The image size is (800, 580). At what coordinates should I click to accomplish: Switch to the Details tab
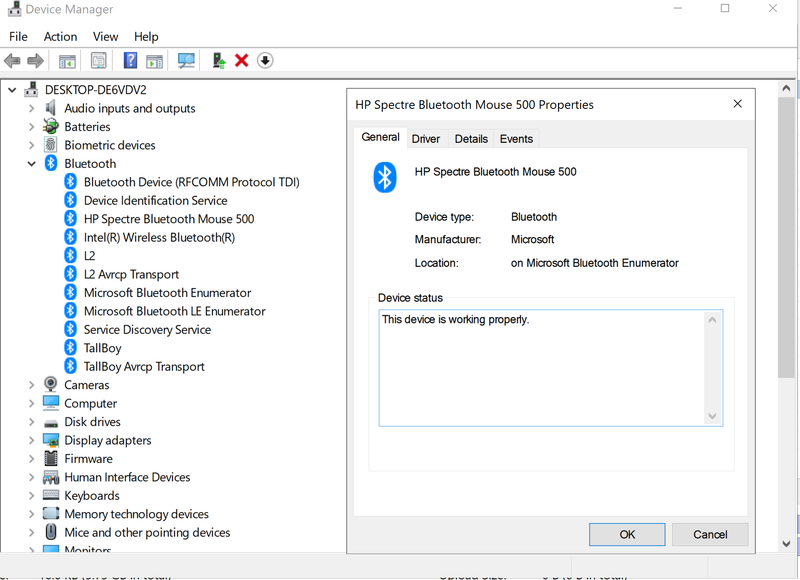coord(471,139)
